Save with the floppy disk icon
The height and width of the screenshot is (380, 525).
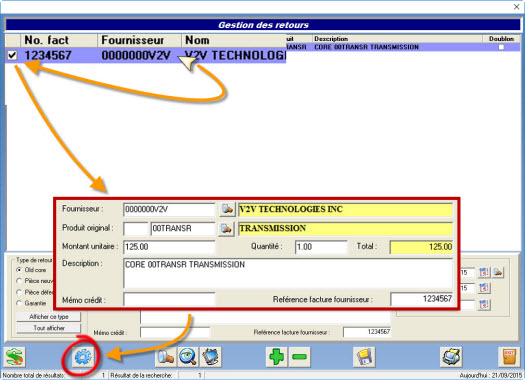tap(364, 357)
